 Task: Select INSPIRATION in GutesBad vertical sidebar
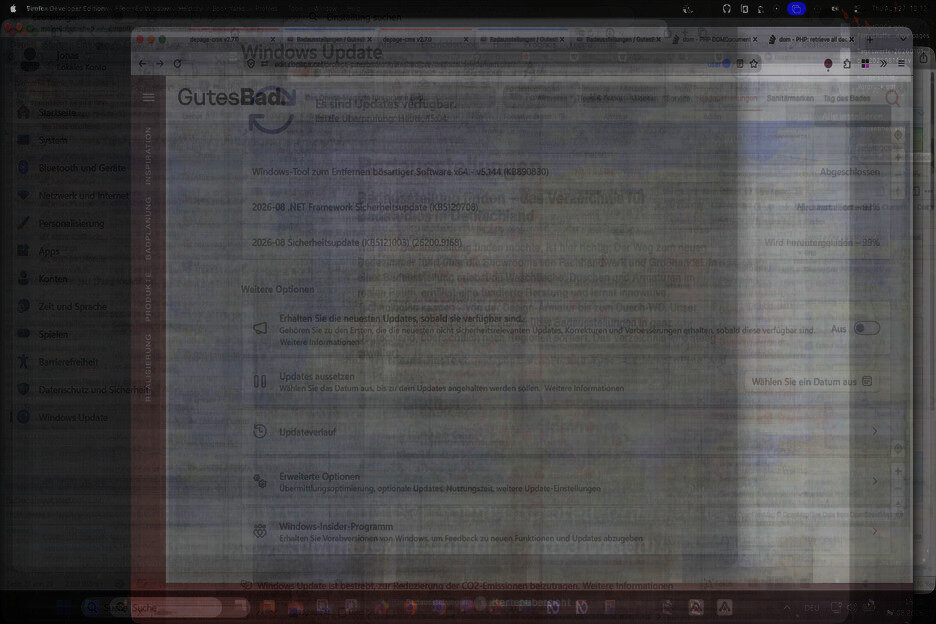pyautogui.click(x=148, y=156)
